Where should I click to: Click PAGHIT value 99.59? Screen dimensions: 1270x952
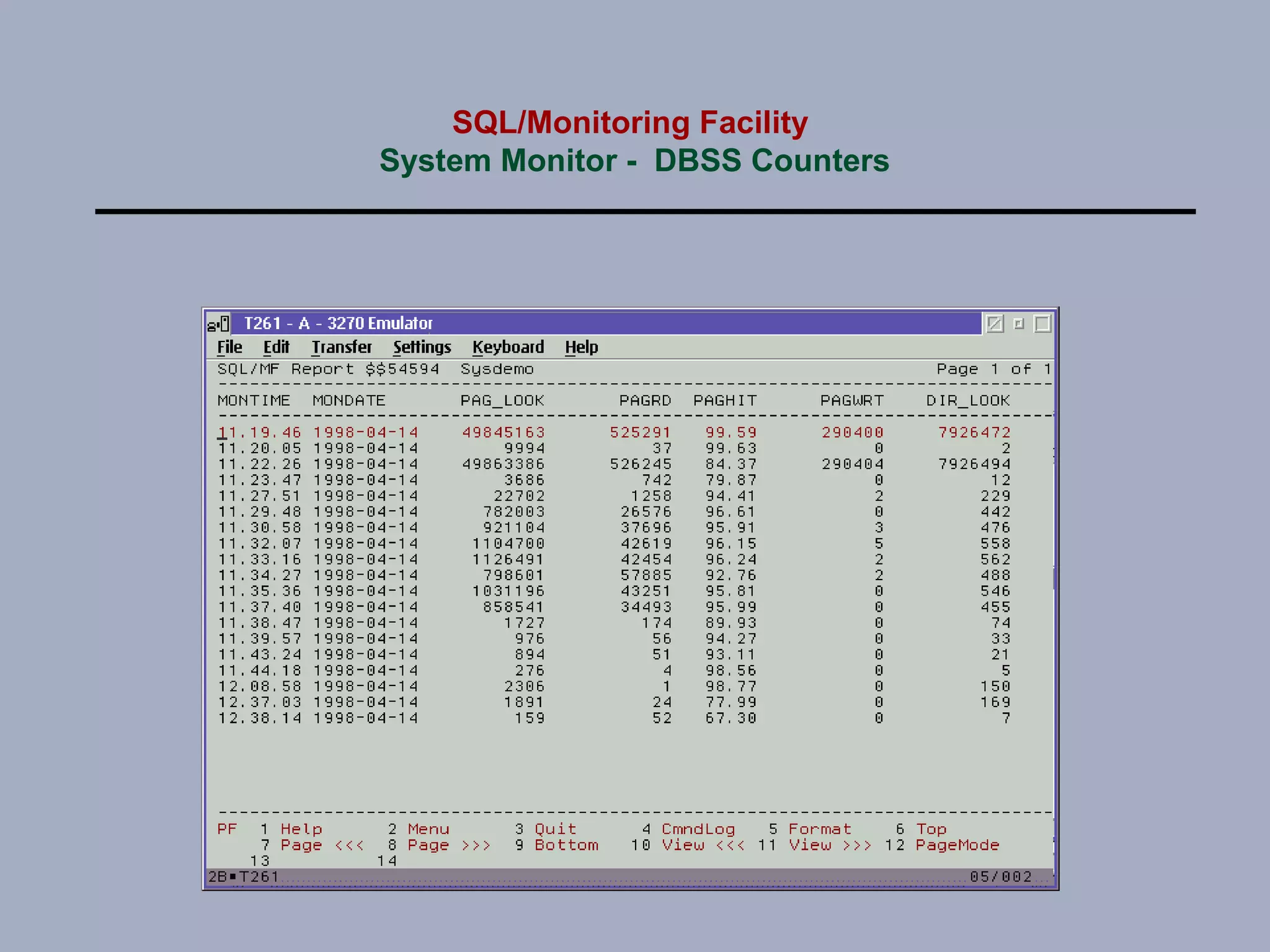tap(730, 433)
